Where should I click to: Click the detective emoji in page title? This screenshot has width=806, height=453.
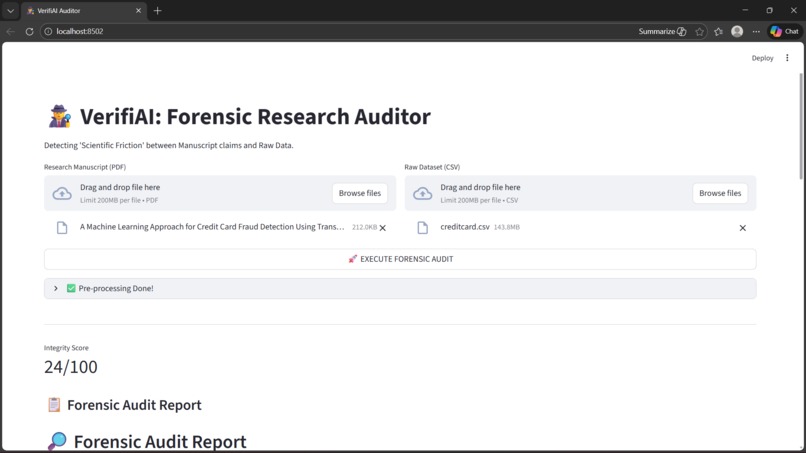[60, 116]
